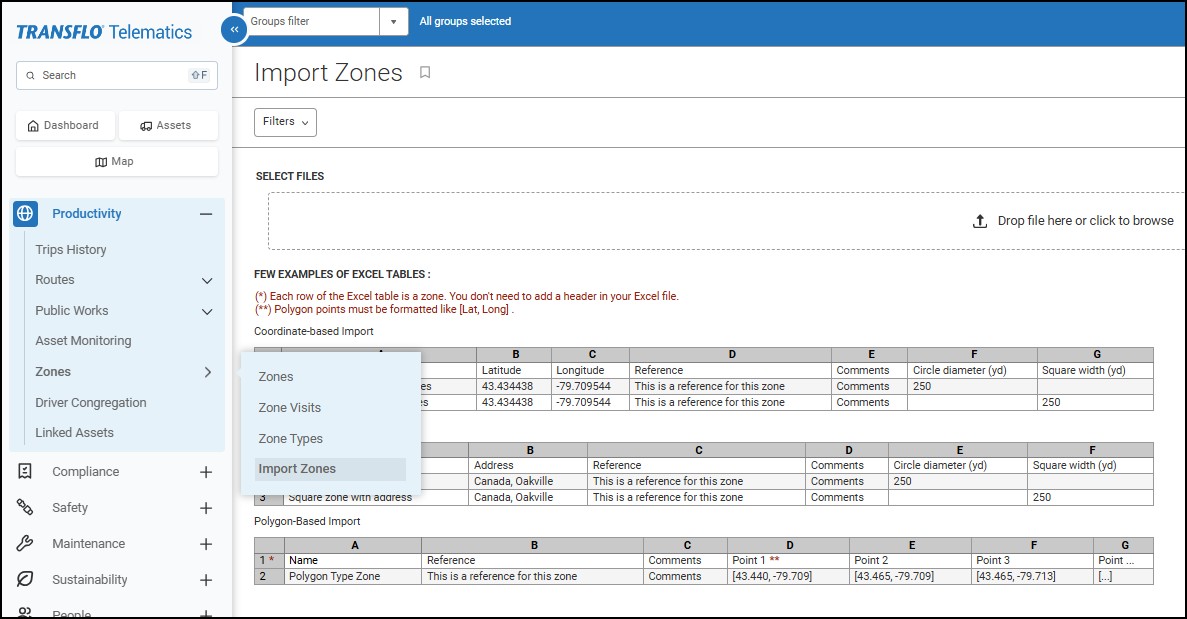The image size is (1187, 619).
Task: Open the Filters dropdown
Action: click(285, 122)
